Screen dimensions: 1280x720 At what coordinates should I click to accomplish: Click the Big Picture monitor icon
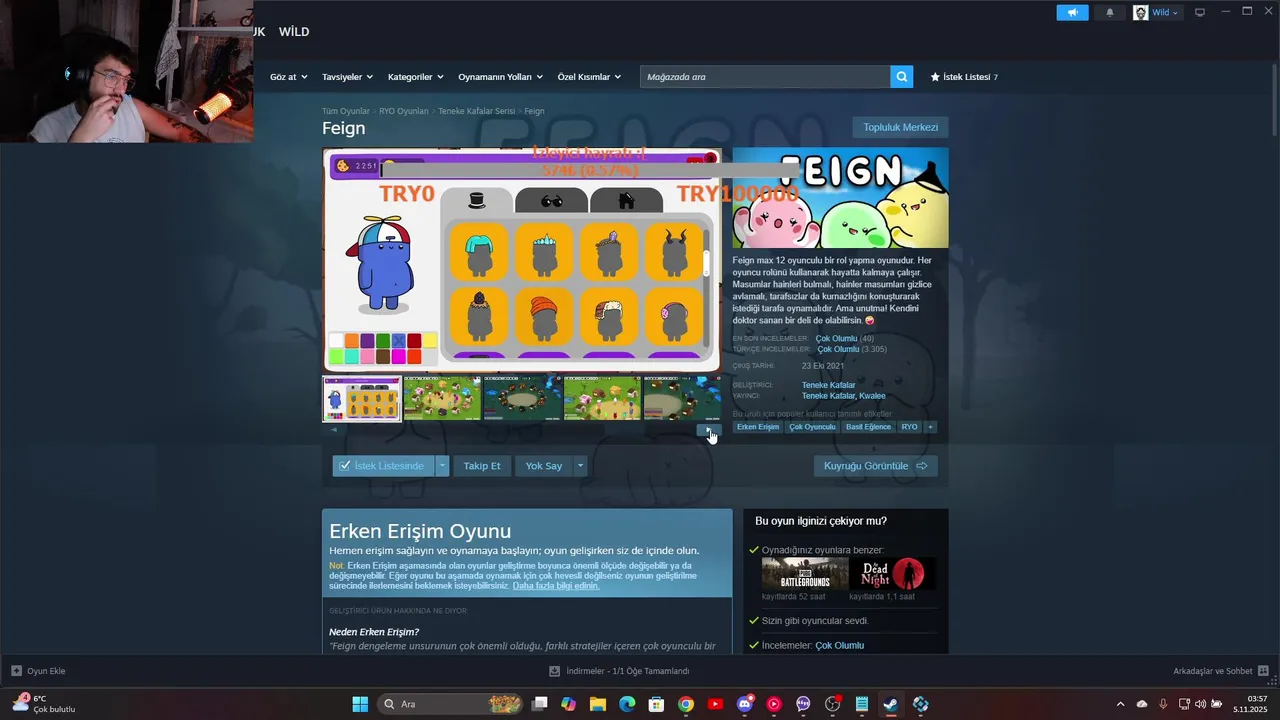(x=1200, y=12)
